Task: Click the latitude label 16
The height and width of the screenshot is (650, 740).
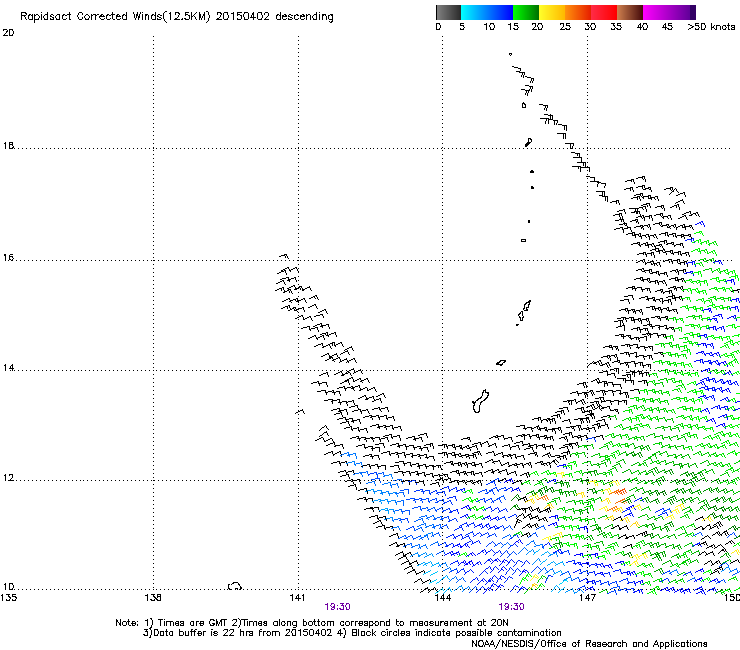Action: (x=8, y=258)
